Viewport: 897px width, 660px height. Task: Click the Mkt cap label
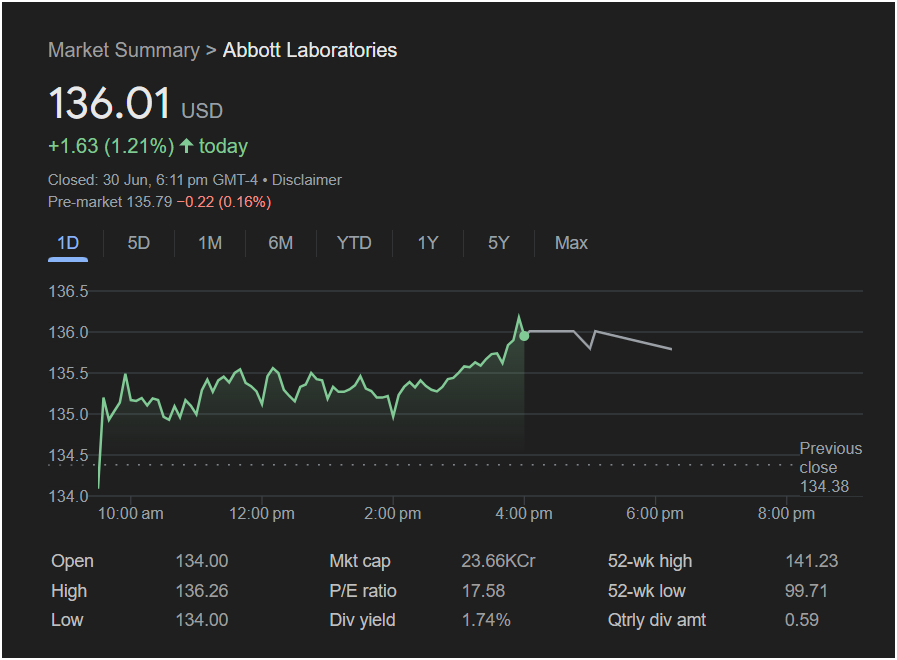[360, 562]
